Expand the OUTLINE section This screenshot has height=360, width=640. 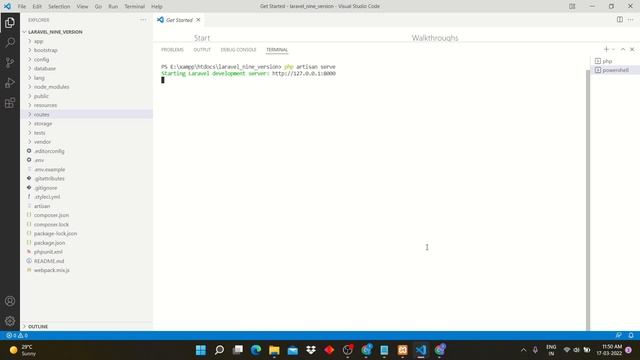tap(87, 327)
